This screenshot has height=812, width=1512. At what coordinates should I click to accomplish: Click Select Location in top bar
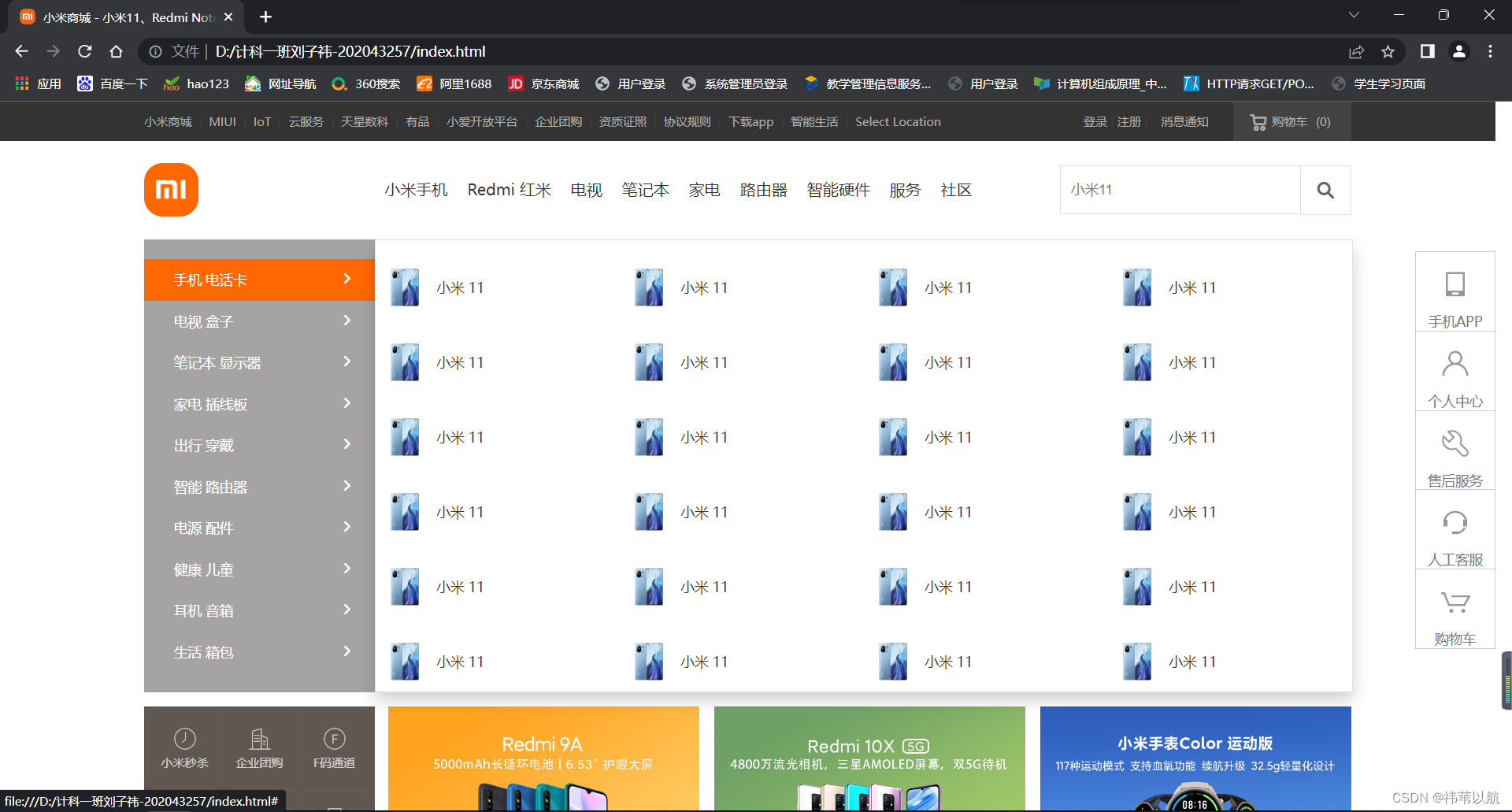click(899, 122)
